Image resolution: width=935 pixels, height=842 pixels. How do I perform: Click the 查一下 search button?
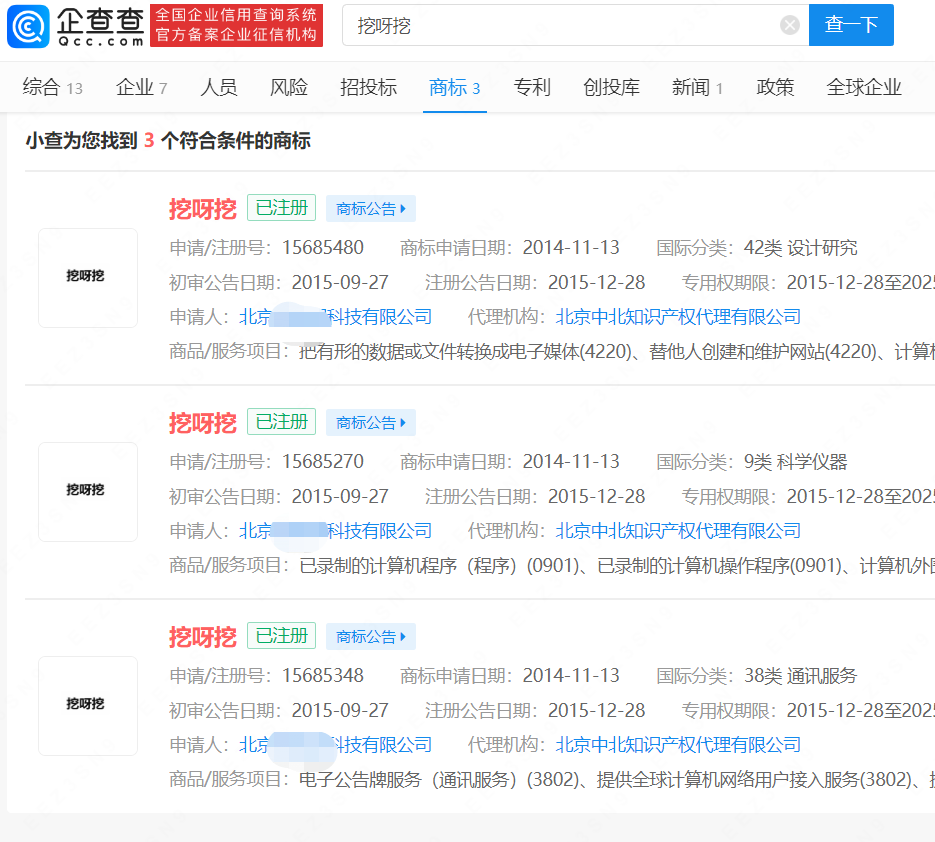851,26
